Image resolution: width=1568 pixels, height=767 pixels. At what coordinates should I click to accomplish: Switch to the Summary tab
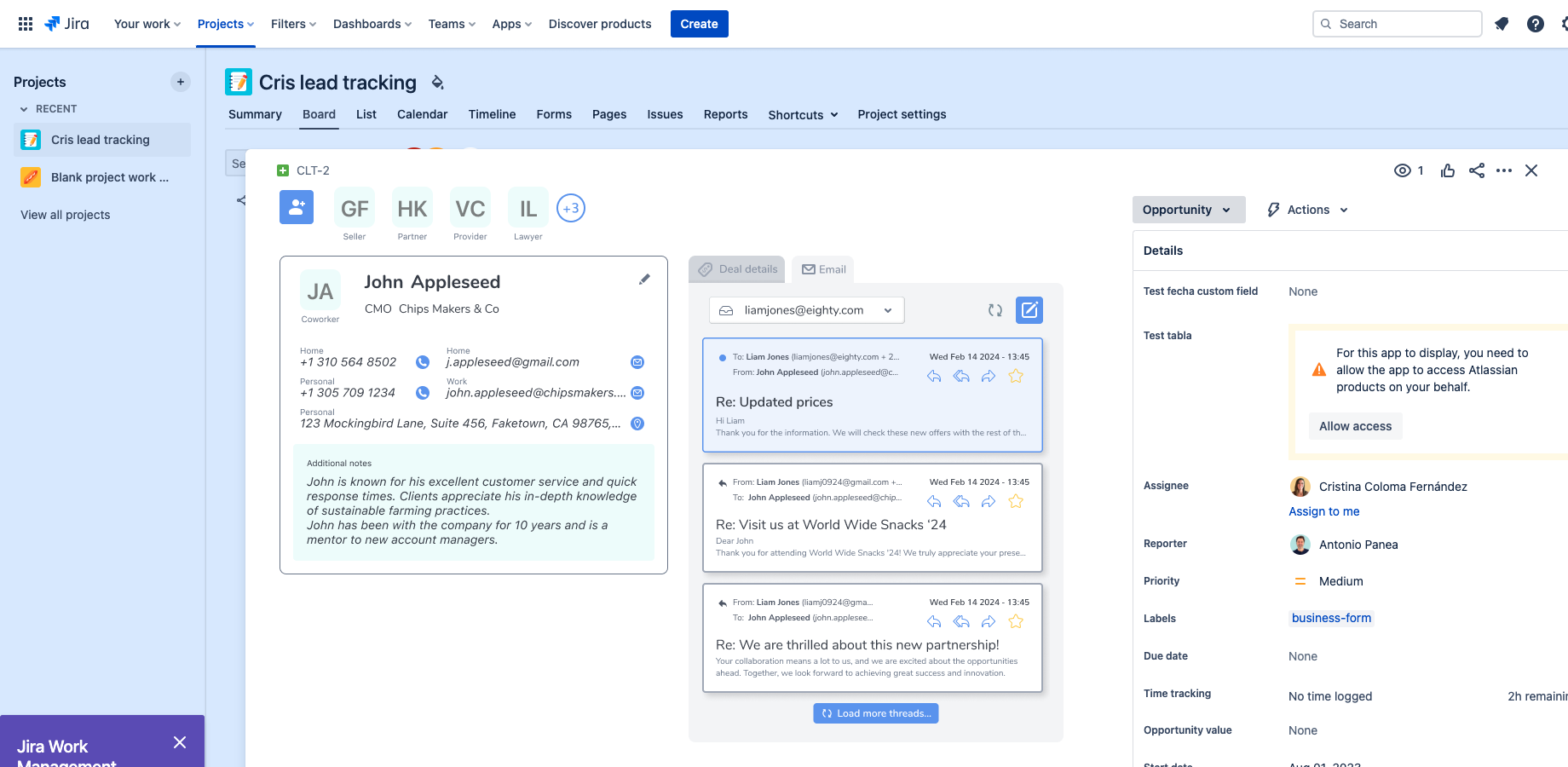pyautogui.click(x=255, y=114)
